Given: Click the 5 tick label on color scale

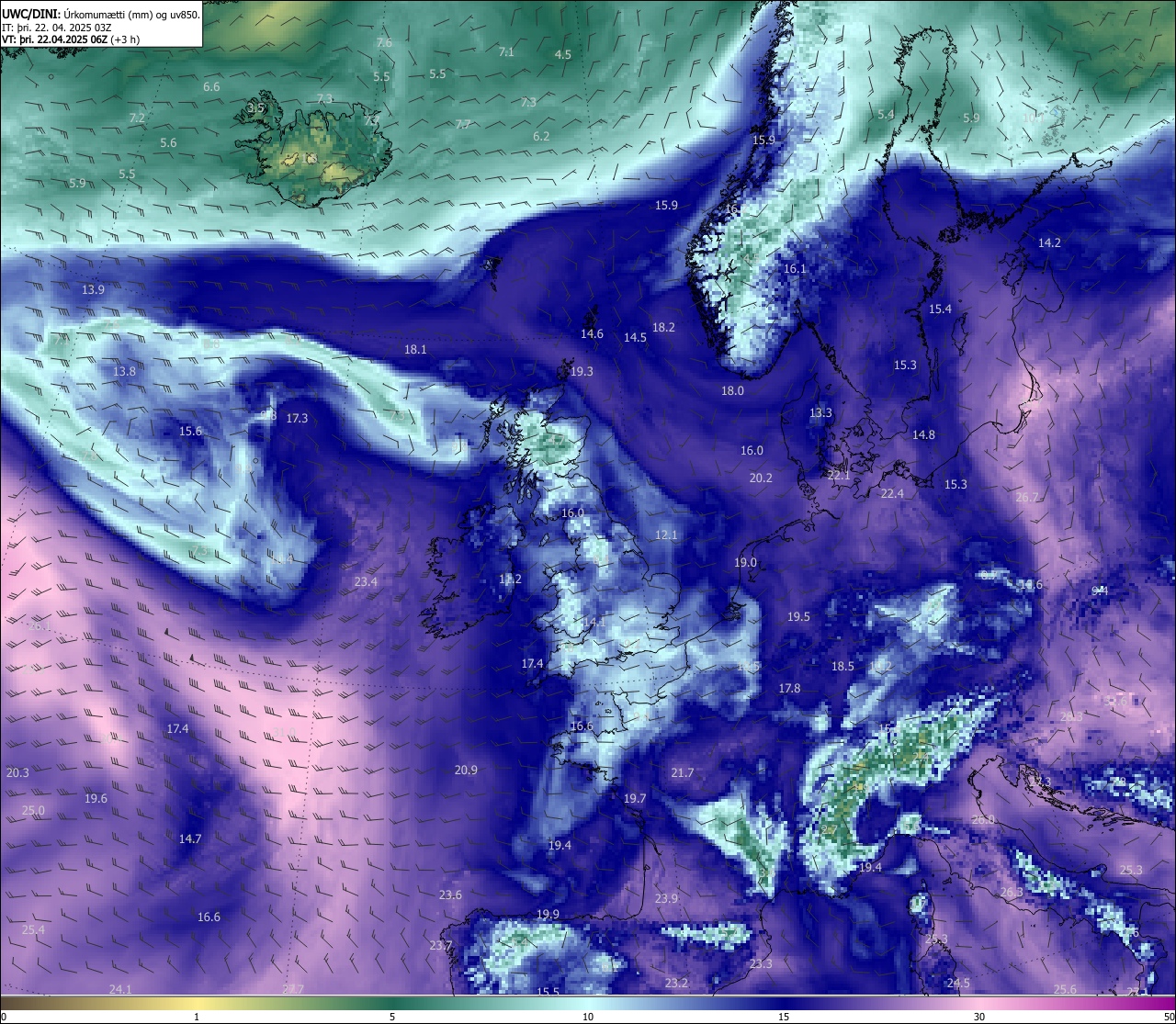Looking at the screenshot, I should (x=392, y=1017).
